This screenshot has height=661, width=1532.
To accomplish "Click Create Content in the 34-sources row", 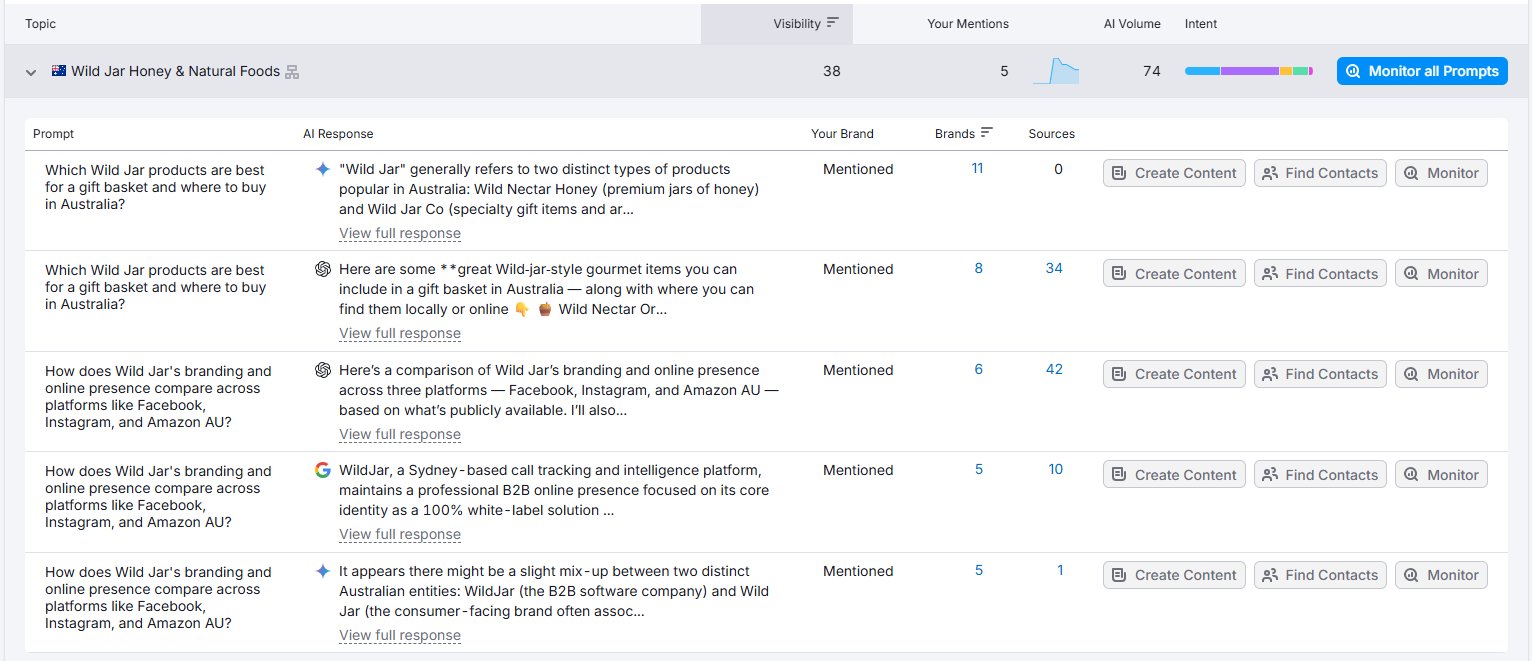I will tap(1175, 274).
